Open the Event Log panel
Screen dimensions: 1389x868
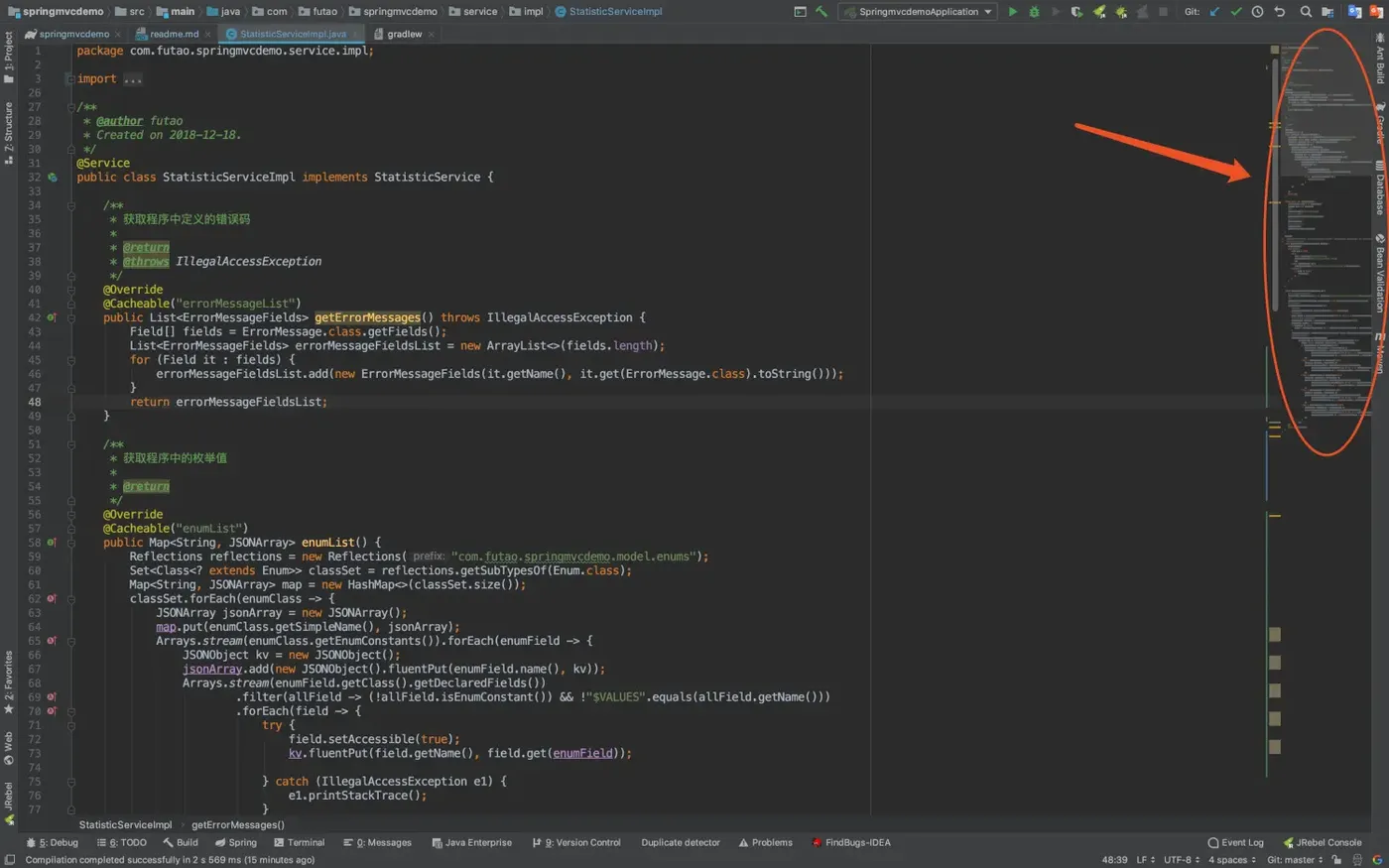pos(1236,843)
